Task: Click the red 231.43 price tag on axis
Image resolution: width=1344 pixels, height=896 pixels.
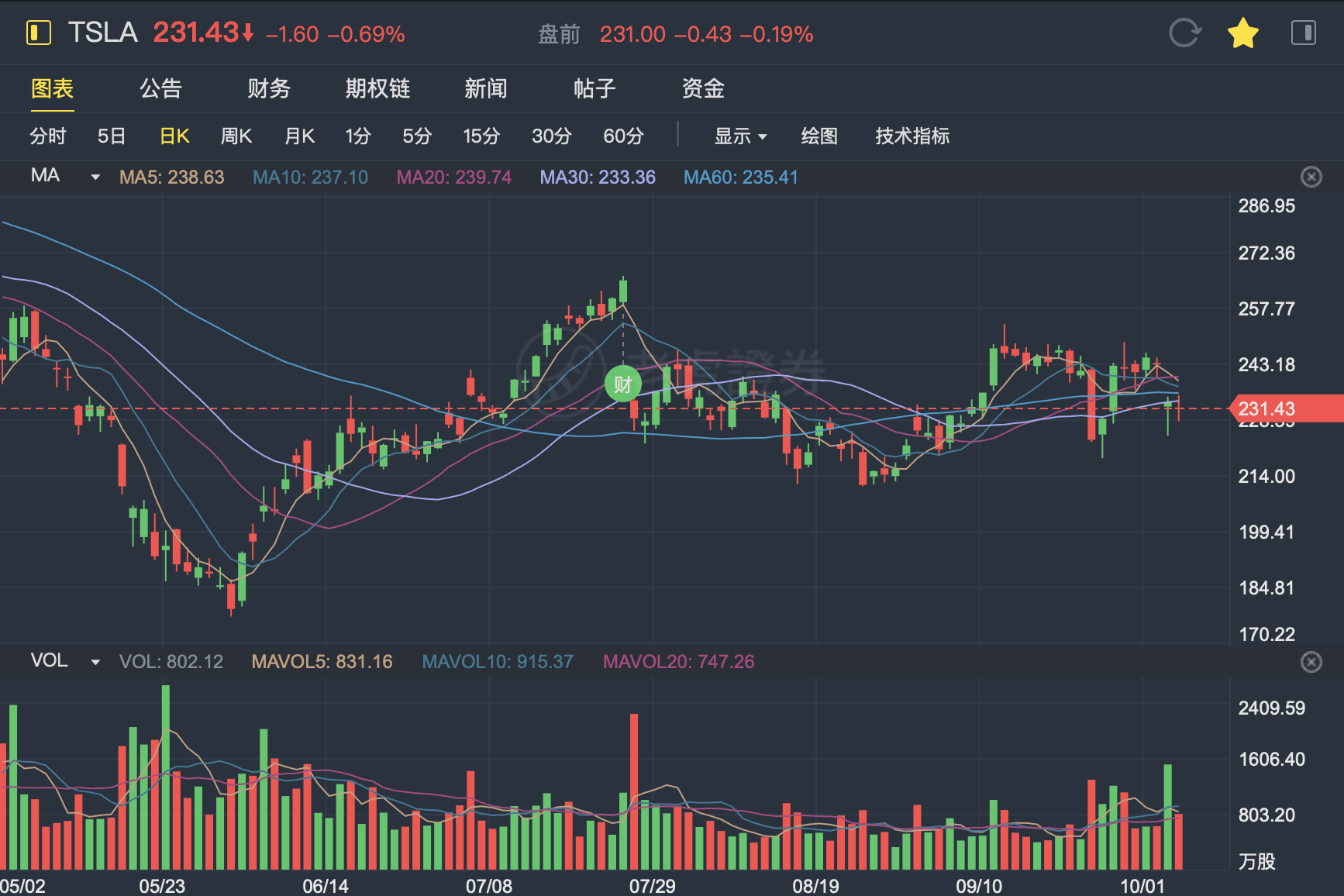Action: pos(1287,408)
